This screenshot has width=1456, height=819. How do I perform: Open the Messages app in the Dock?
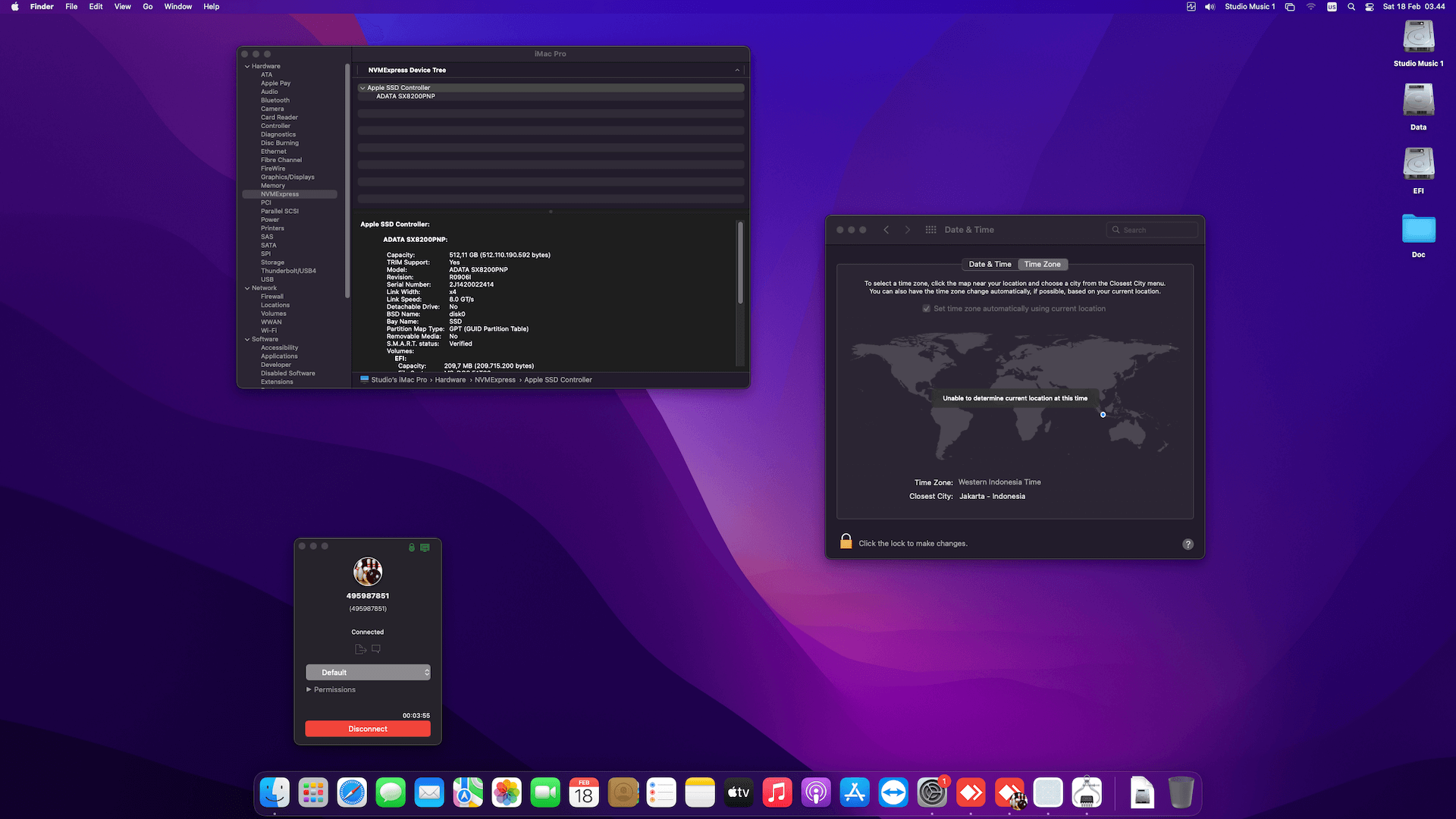(391, 793)
